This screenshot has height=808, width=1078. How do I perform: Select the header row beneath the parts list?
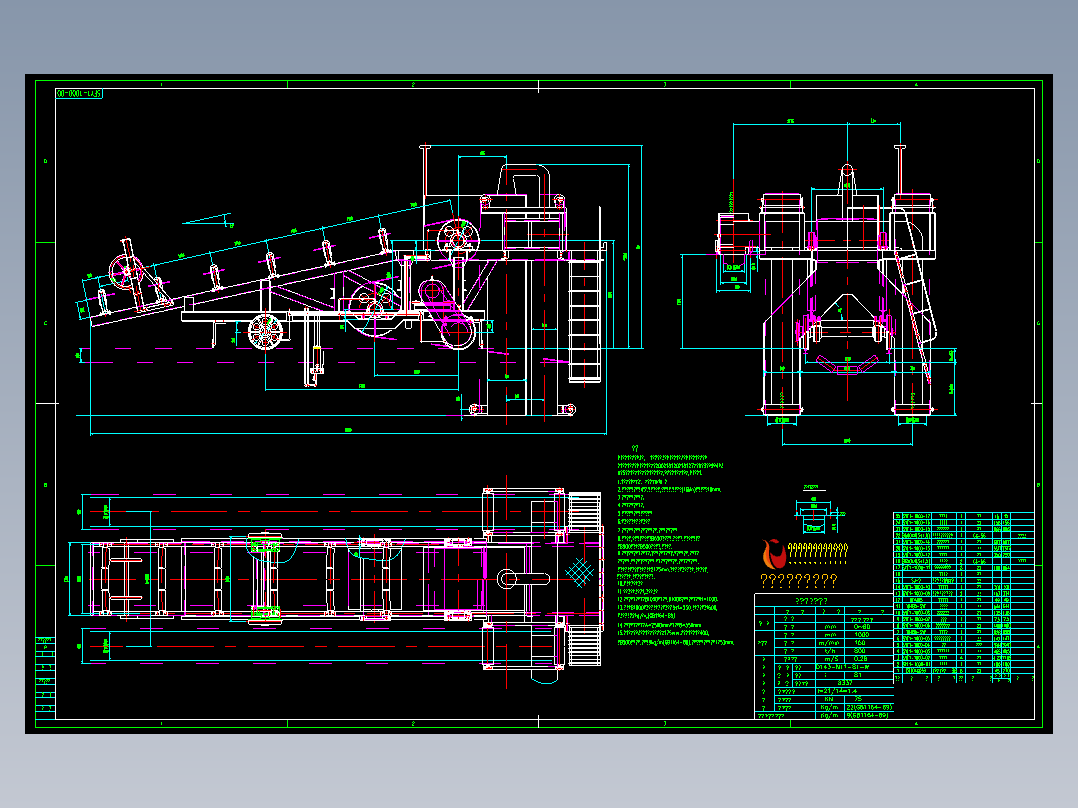(963, 679)
